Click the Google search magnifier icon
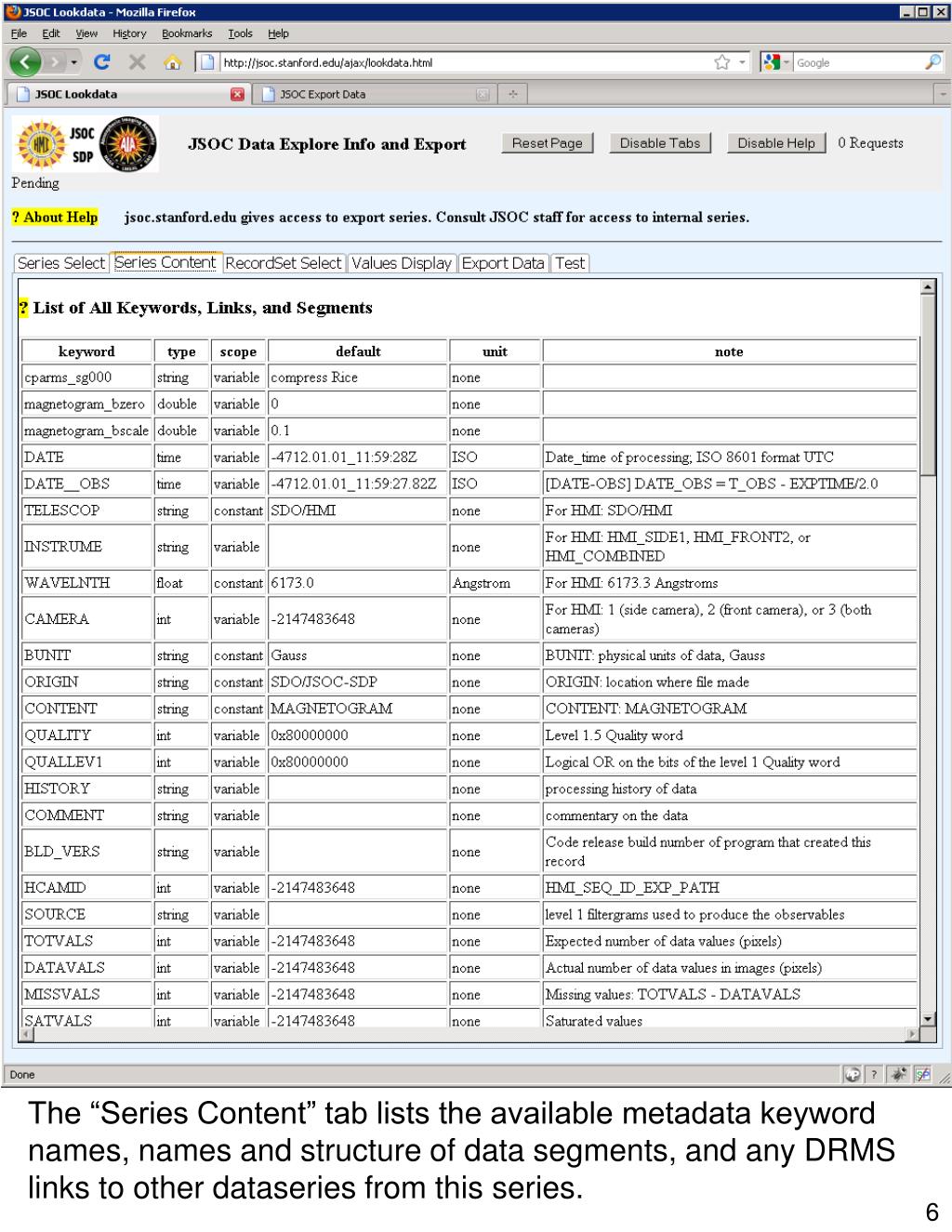This screenshot has width=952, height=1232. (x=932, y=62)
